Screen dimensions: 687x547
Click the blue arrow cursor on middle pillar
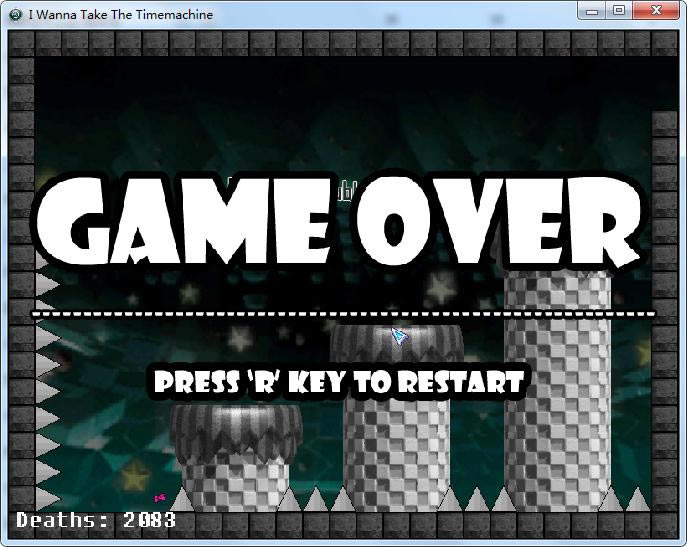tap(400, 336)
